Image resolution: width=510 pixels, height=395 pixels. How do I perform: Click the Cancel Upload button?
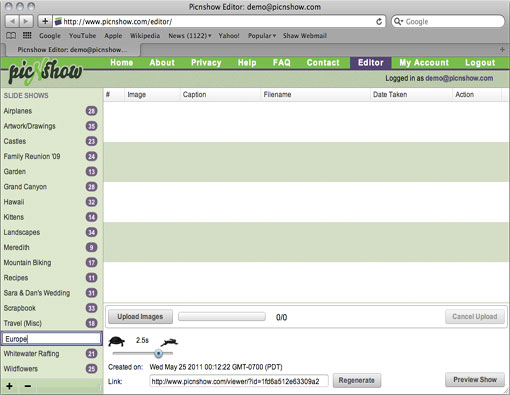475,317
